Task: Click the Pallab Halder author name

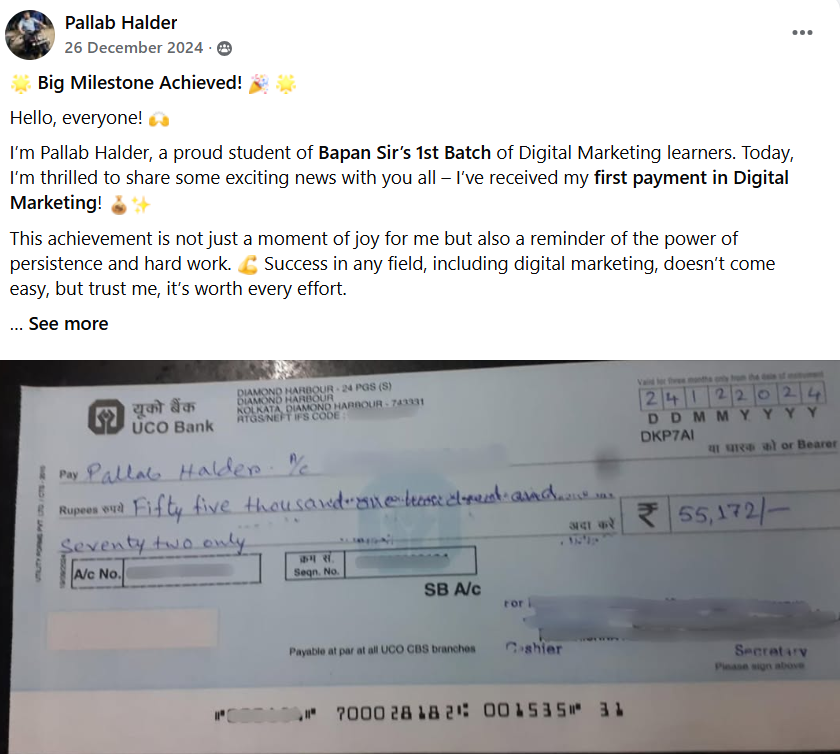Action: (121, 23)
